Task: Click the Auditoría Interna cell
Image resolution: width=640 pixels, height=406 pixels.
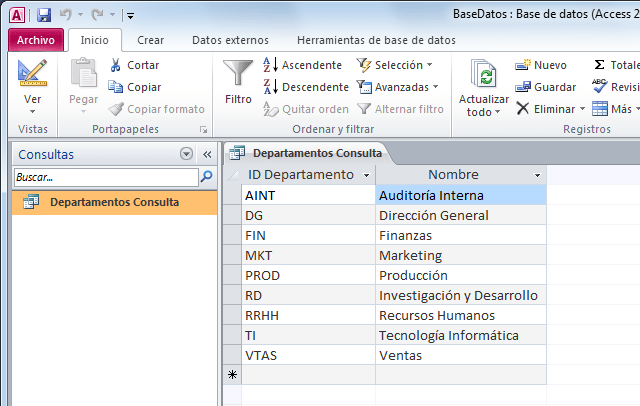Action: tap(461, 195)
